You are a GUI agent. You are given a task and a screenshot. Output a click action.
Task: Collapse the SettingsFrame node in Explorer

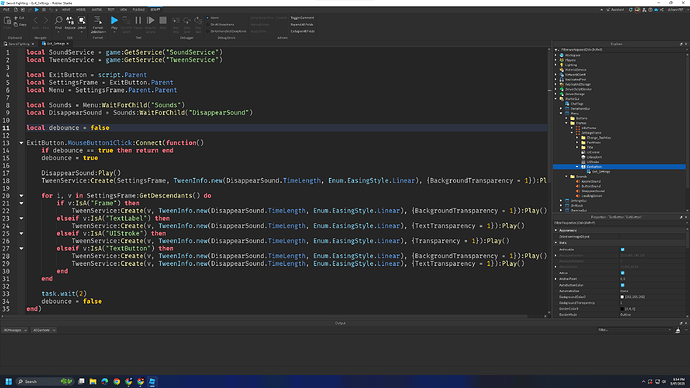(572, 133)
